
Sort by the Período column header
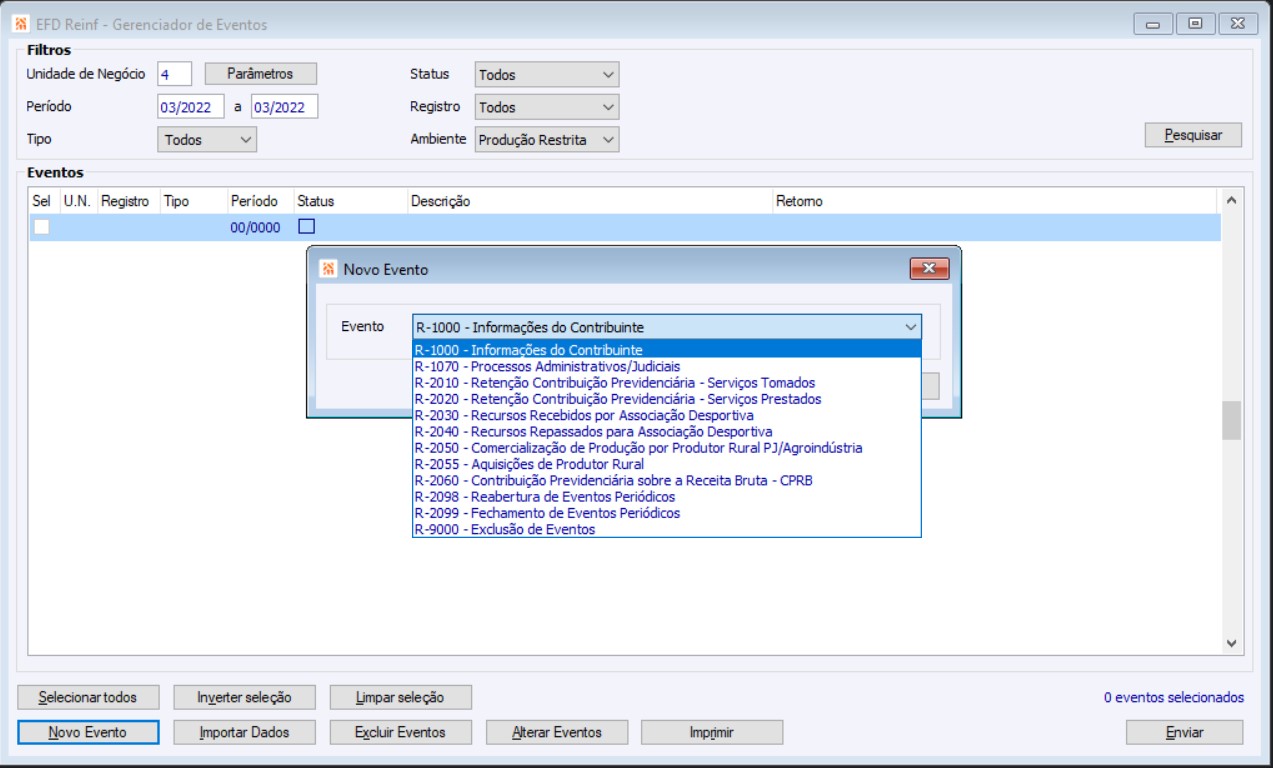[259, 201]
